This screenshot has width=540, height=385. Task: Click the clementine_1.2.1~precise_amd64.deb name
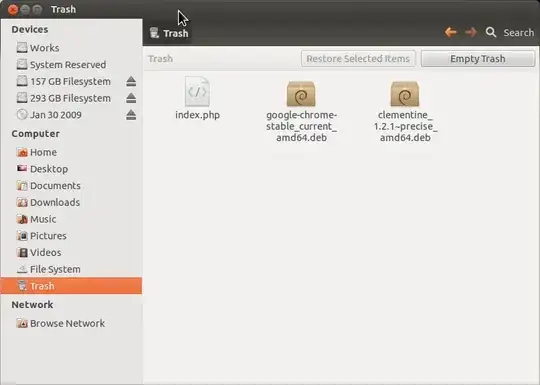click(x=405, y=126)
